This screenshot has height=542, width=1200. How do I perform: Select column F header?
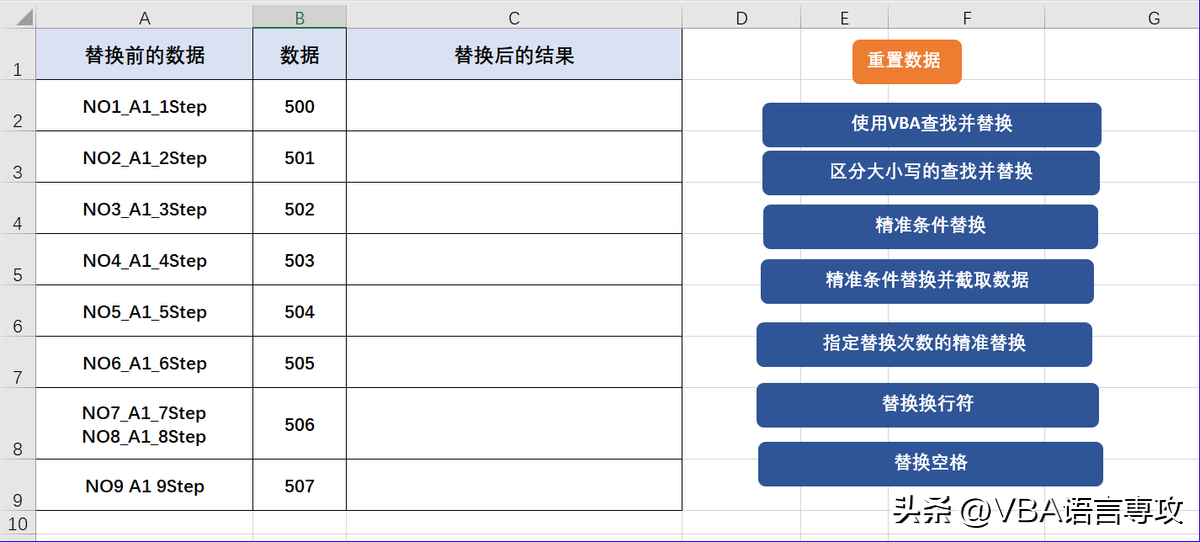point(967,17)
